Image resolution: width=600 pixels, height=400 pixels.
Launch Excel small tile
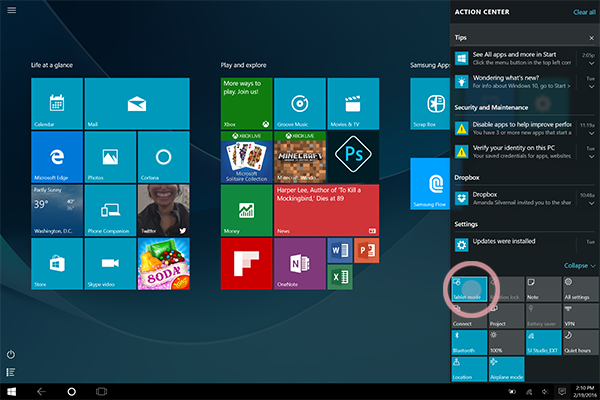click(340, 277)
